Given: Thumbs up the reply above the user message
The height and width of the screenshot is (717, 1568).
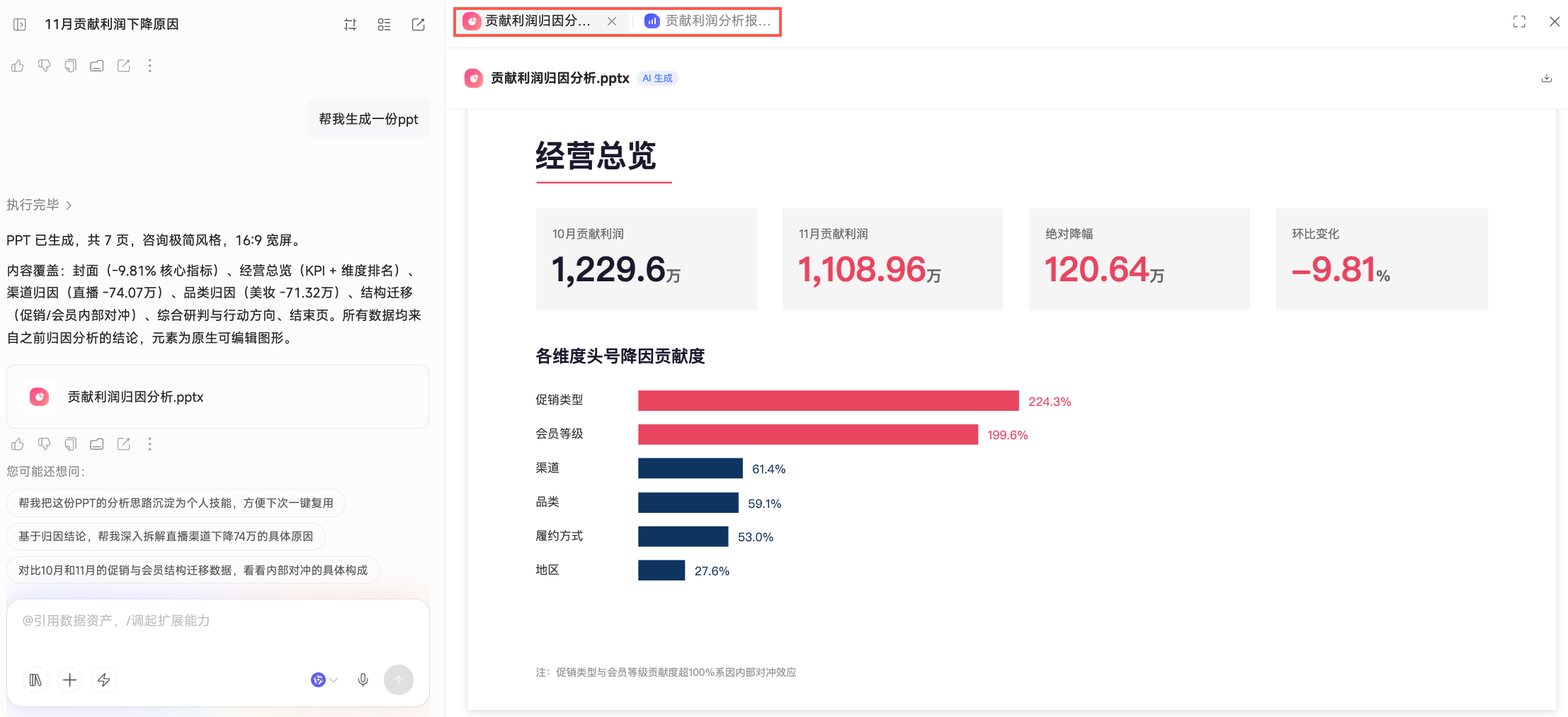Looking at the screenshot, I should (x=18, y=66).
